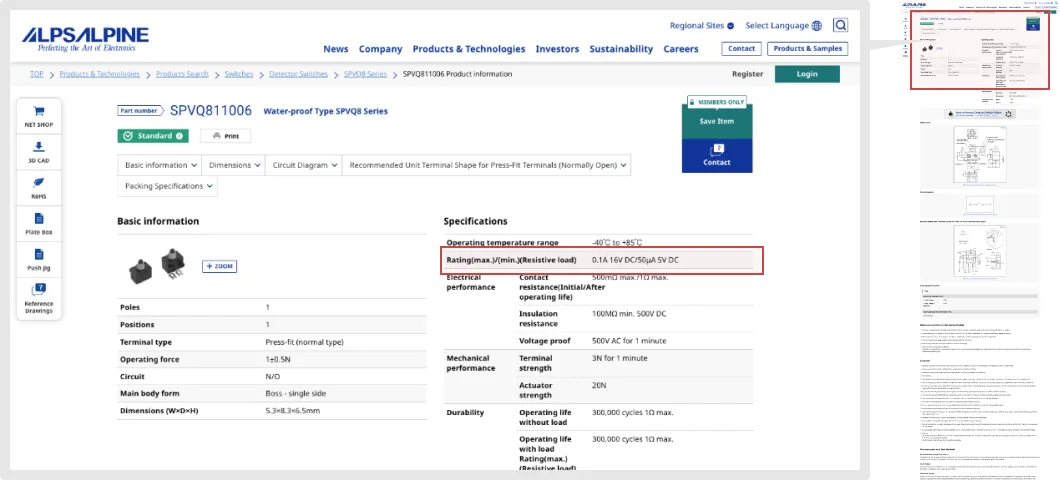Open Products & Technologies breadcrumb link
The width and height of the screenshot is (1060, 480).
click(x=100, y=74)
